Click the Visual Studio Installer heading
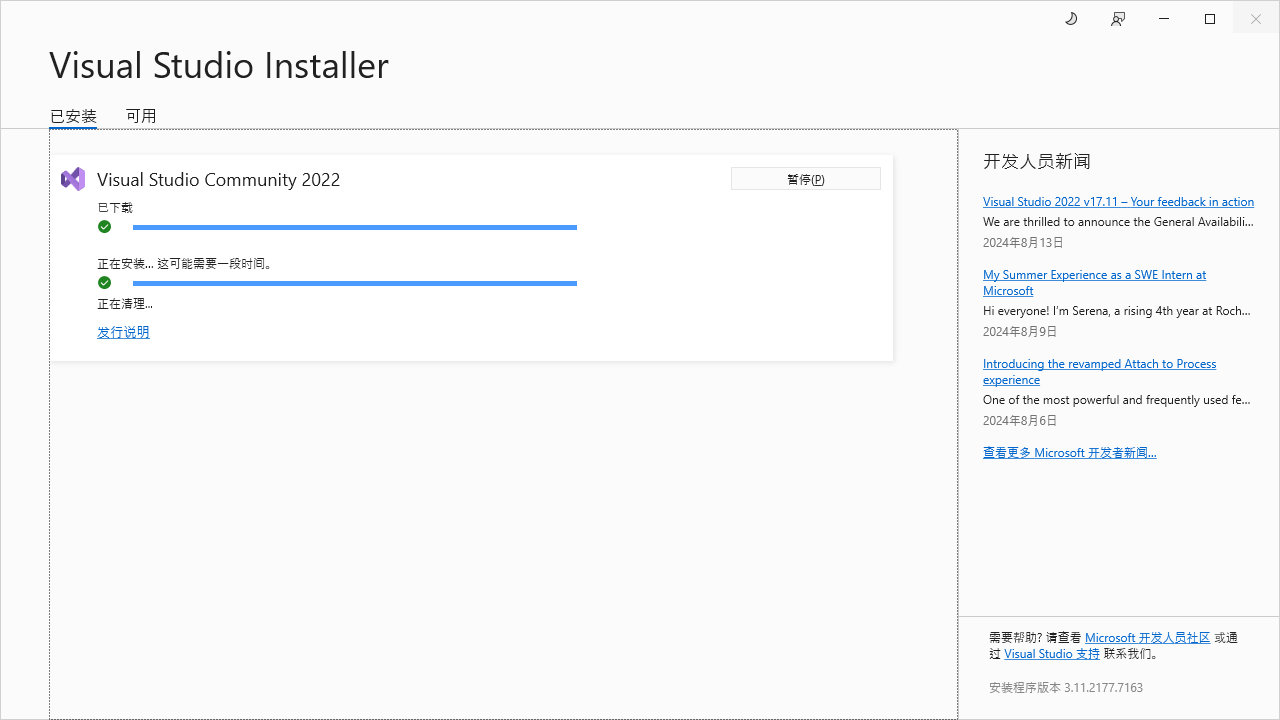The width and height of the screenshot is (1280, 720). click(x=219, y=65)
